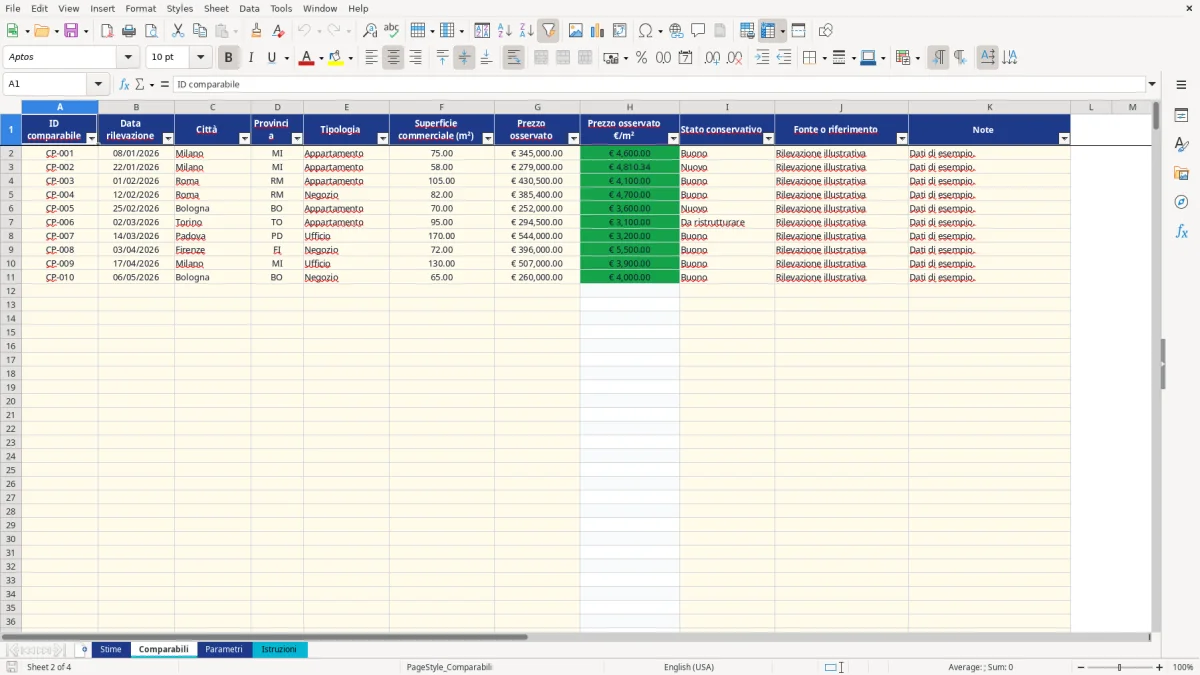
Task: Toggle Freeze Rows and Columns
Action: (x=769, y=31)
